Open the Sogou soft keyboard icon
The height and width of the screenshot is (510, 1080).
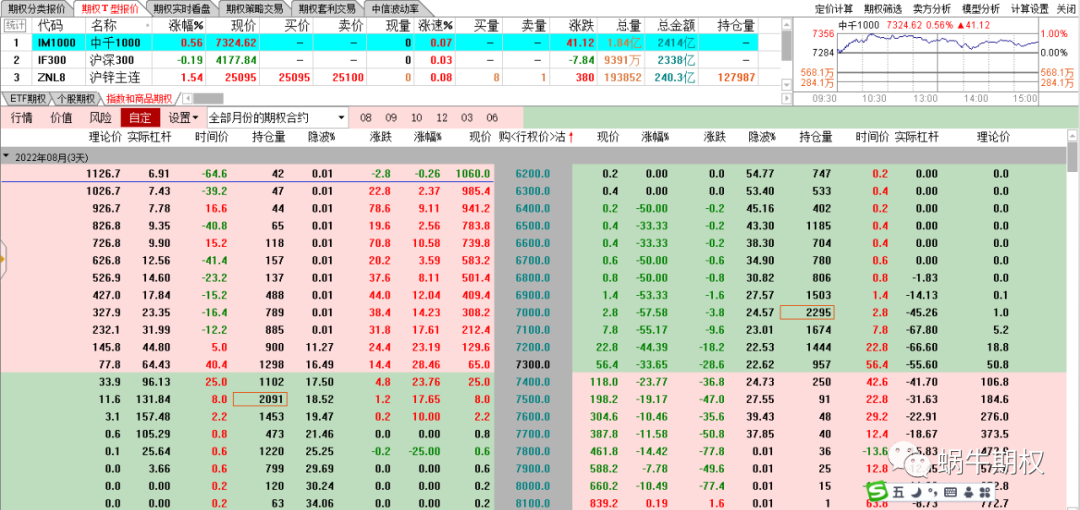coord(949,492)
